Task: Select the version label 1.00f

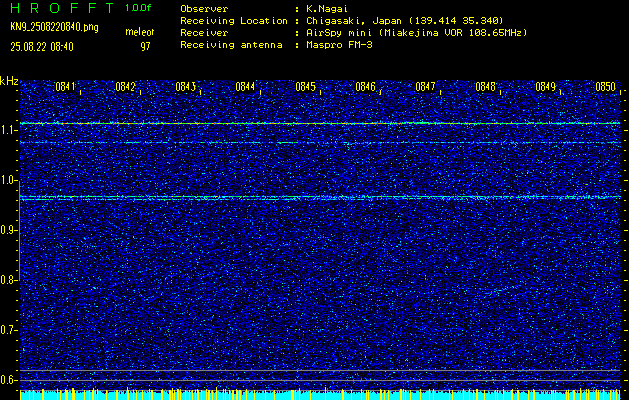Action: (138, 8)
